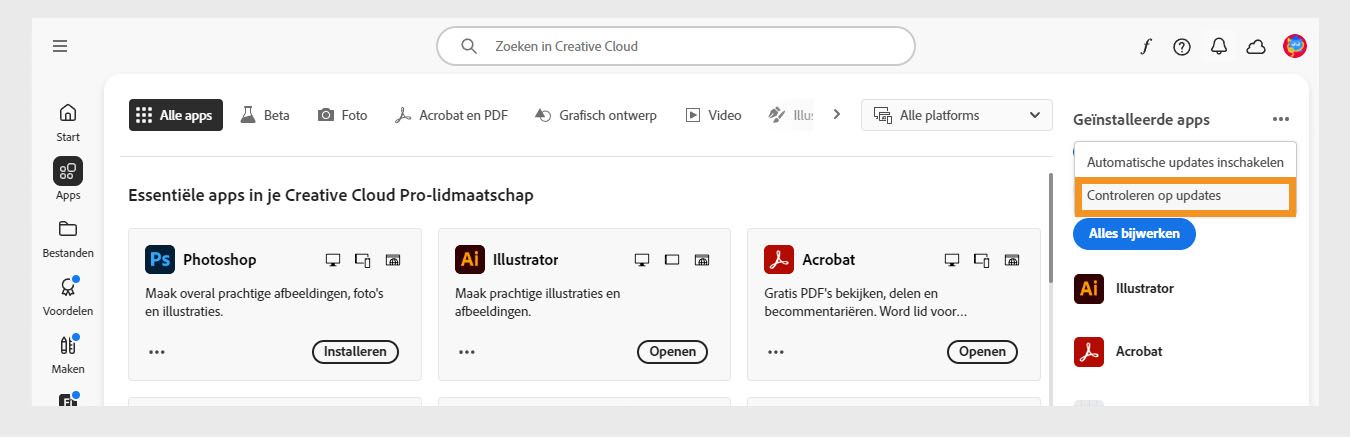Click Photoshop's mobile and tablet platform icon

pos(363,260)
